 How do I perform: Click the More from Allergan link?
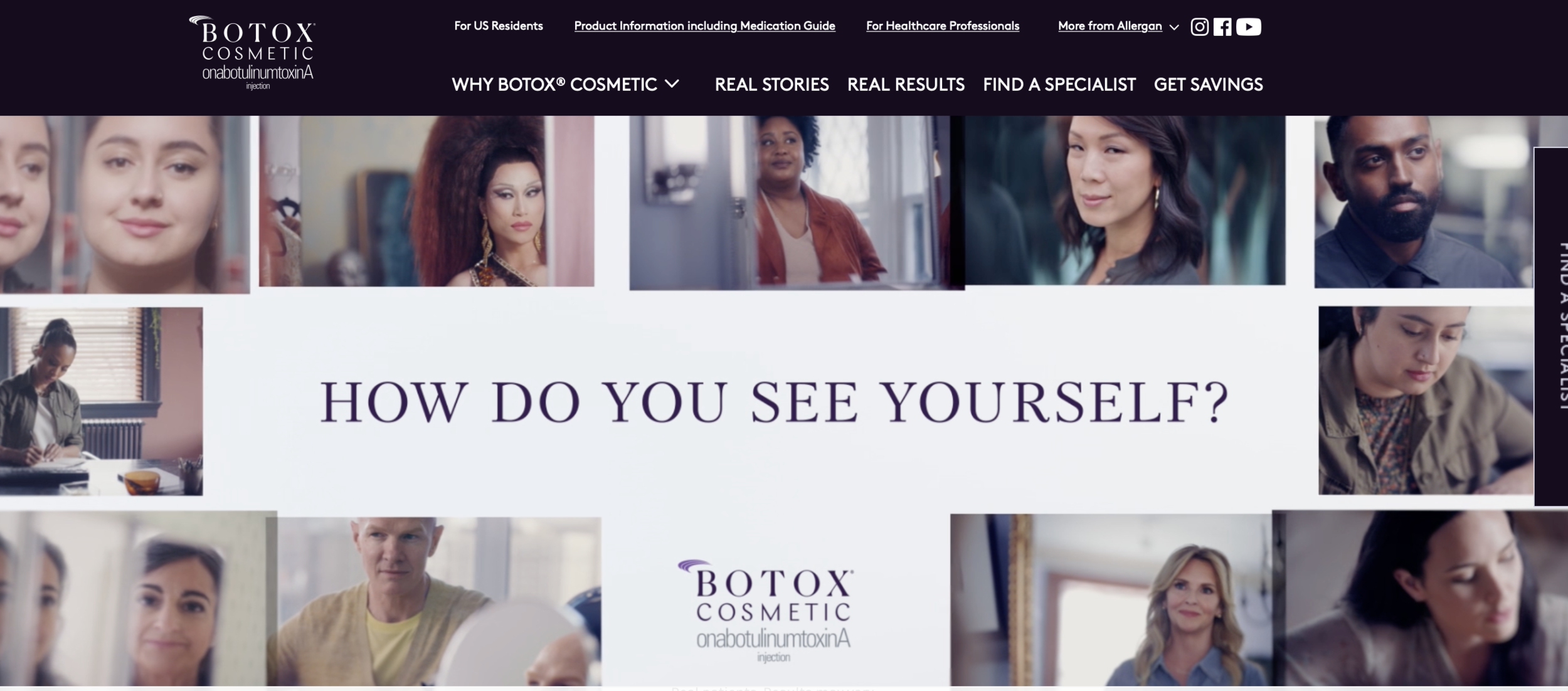point(1110,26)
